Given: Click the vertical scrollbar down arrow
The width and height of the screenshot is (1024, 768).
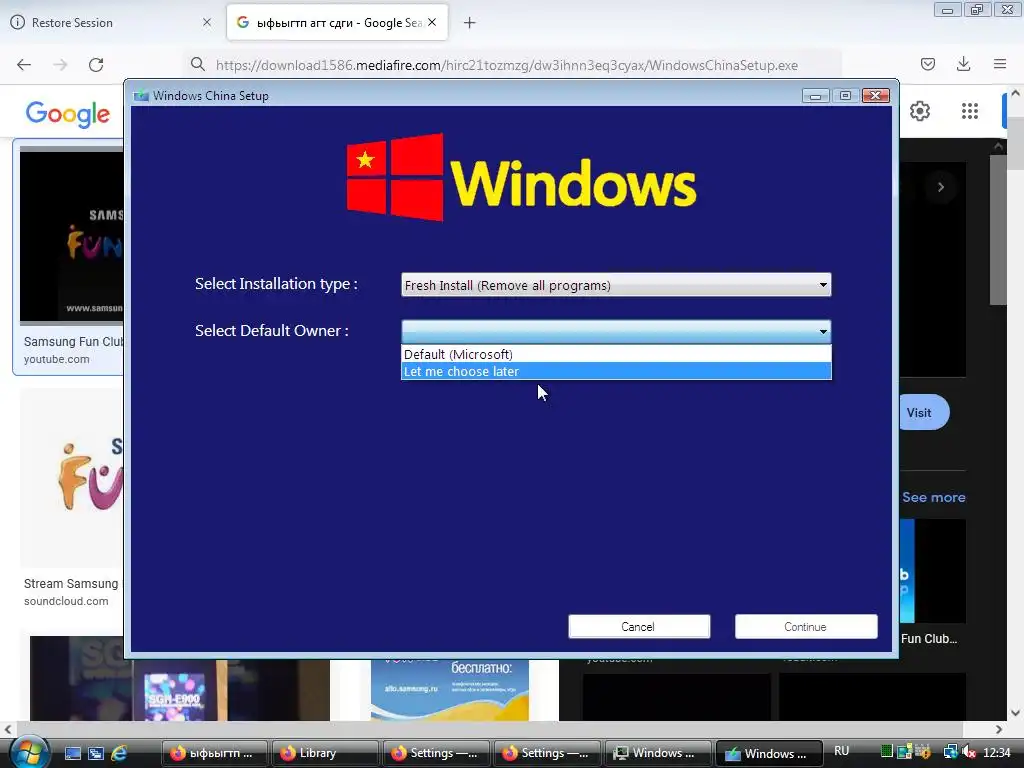Looking at the screenshot, I should pyautogui.click(x=1016, y=712).
